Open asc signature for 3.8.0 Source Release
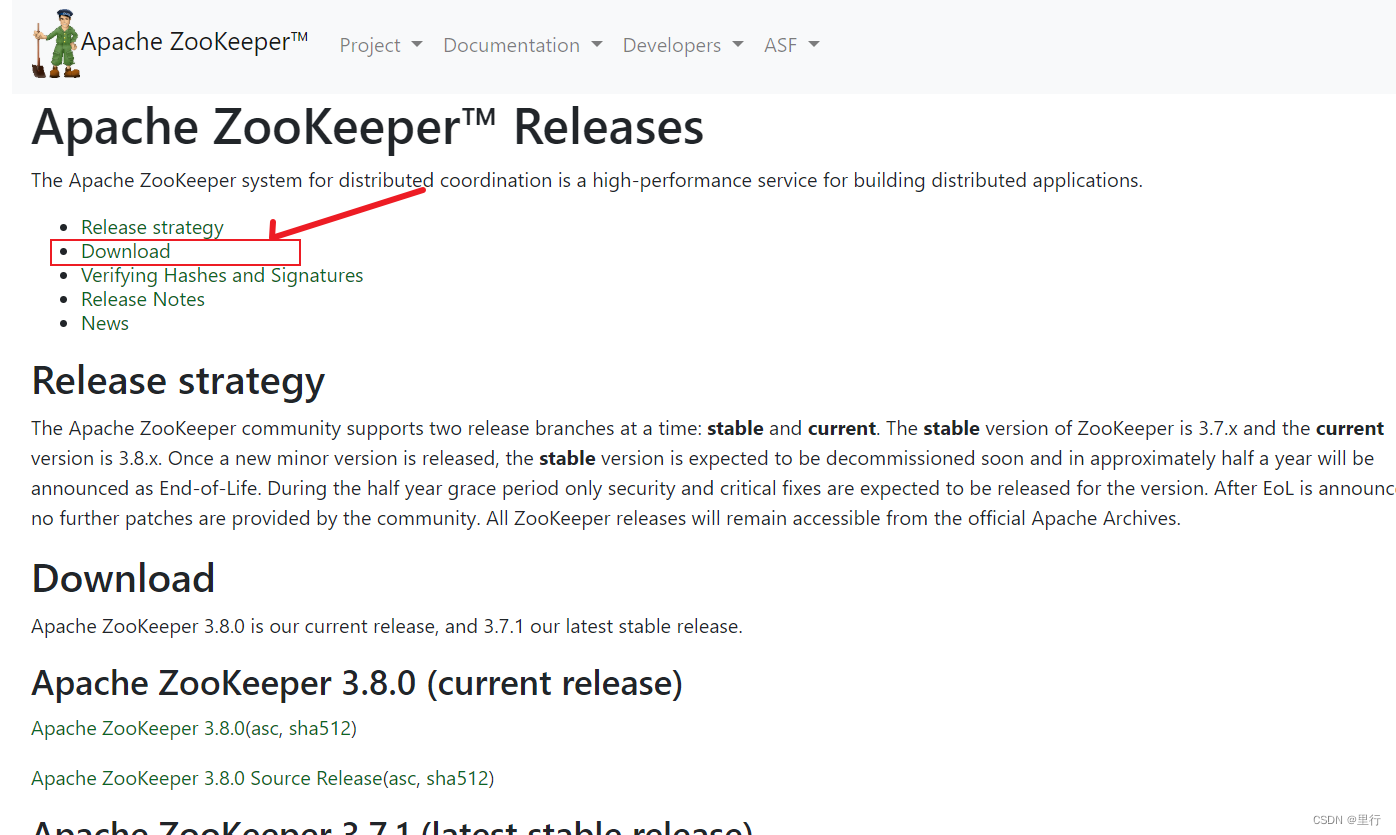 point(403,778)
